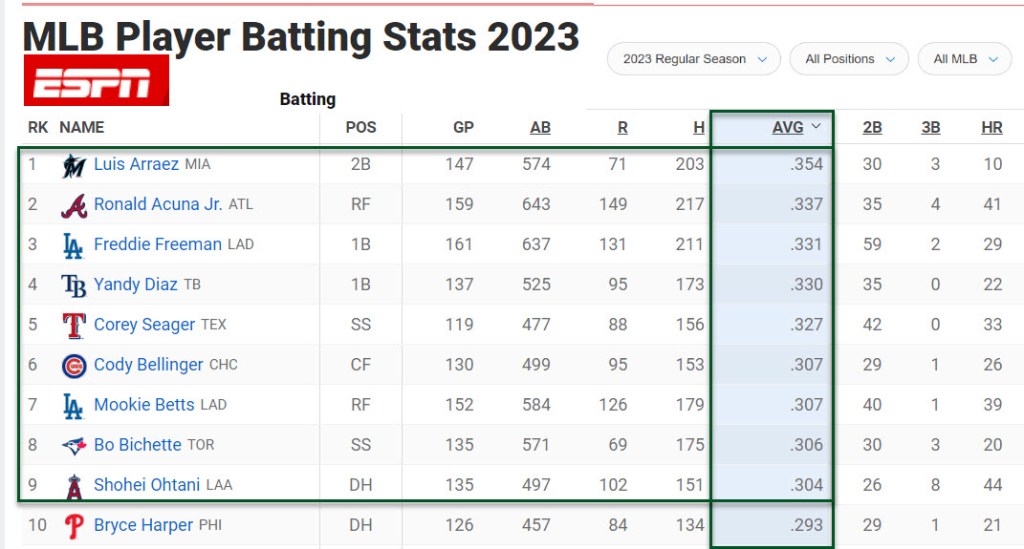The width and height of the screenshot is (1024, 549).
Task: Click the ESPN logo
Action: pyautogui.click(x=96, y=82)
